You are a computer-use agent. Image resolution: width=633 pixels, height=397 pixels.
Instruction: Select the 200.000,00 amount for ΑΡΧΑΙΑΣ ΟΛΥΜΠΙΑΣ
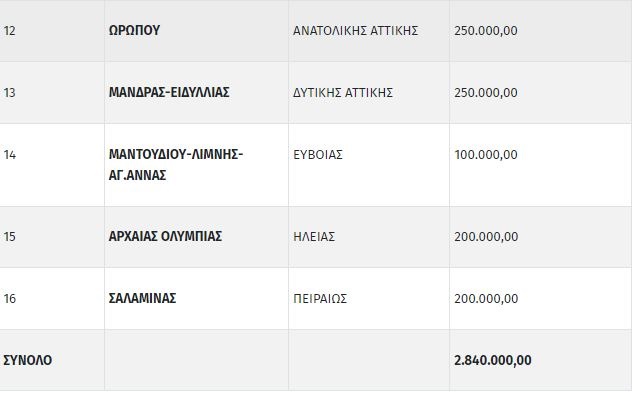(486, 237)
